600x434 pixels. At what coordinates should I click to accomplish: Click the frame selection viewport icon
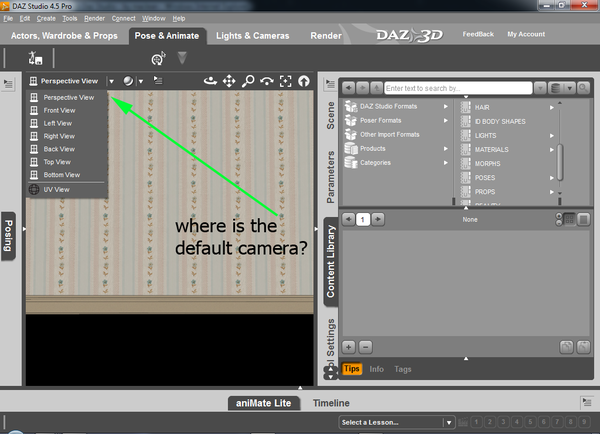(285, 81)
